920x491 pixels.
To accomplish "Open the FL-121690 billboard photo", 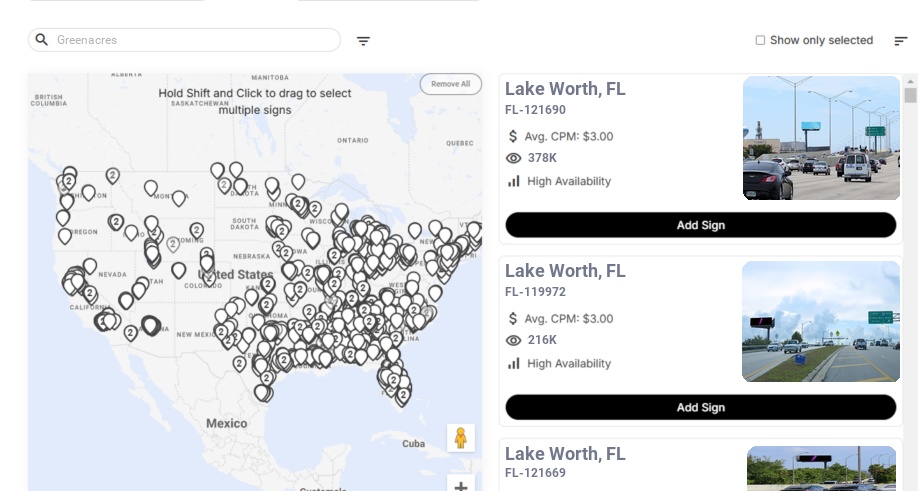I will click(821, 138).
